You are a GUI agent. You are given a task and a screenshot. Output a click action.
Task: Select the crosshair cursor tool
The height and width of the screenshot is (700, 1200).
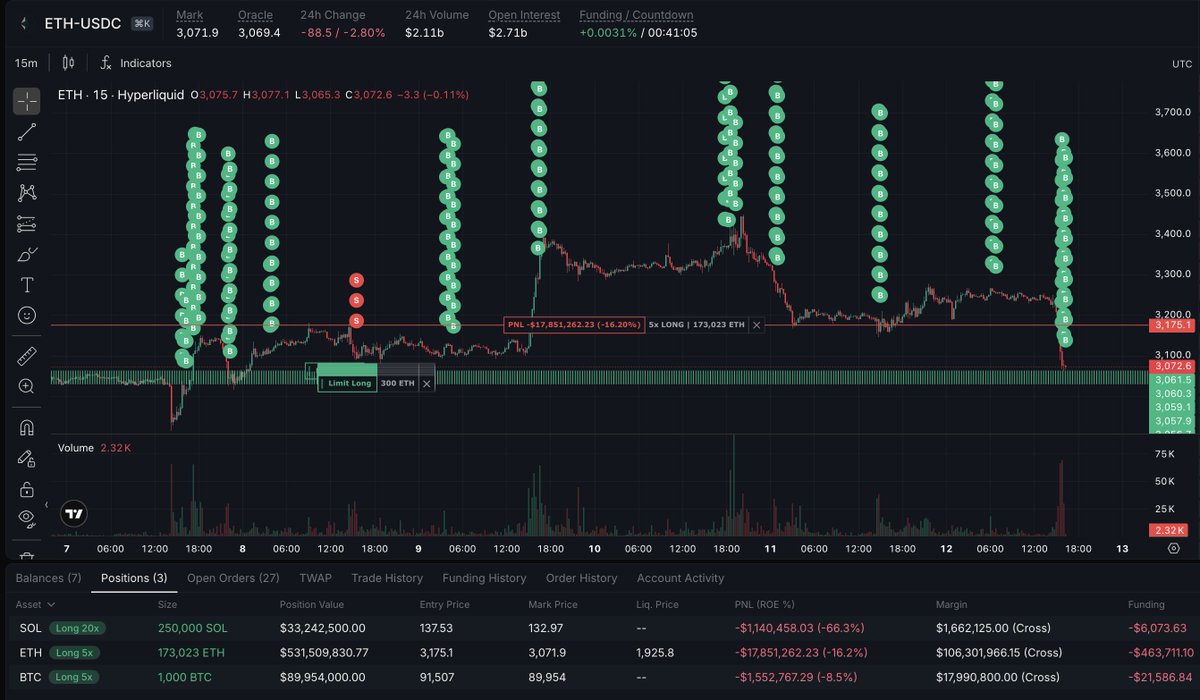tap(27, 101)
